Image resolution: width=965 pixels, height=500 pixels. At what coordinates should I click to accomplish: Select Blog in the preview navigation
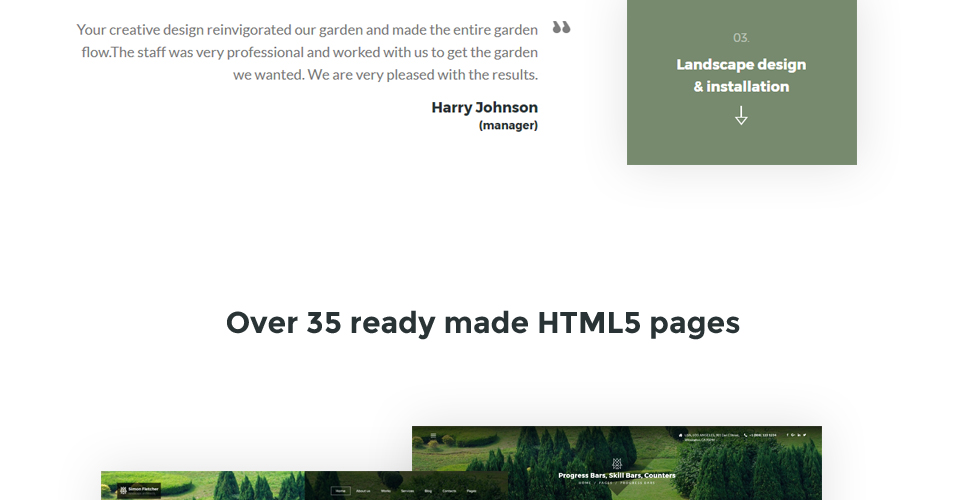click(x=428, y=491)
